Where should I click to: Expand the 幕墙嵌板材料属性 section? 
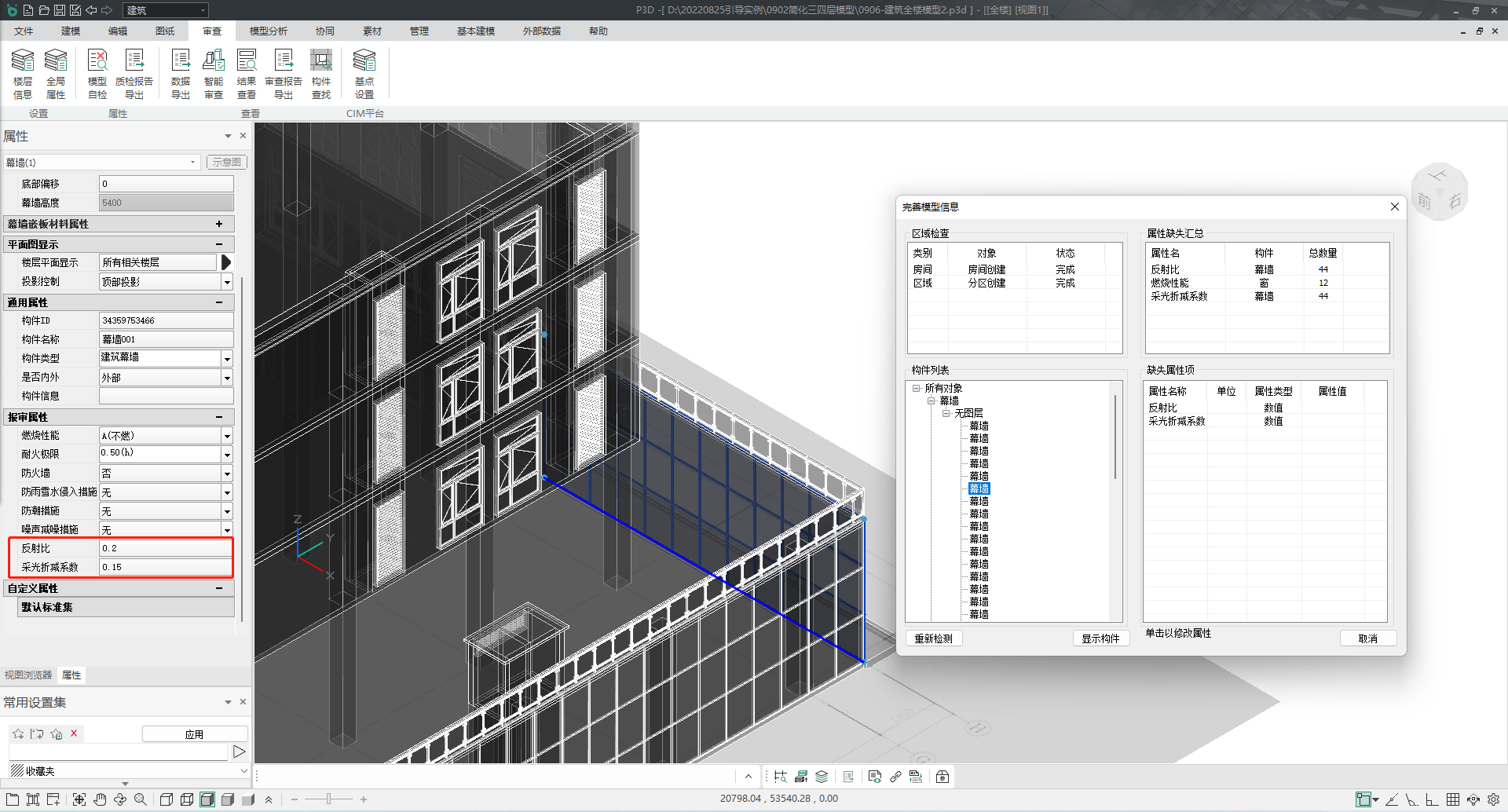click(x=219, y=224)
